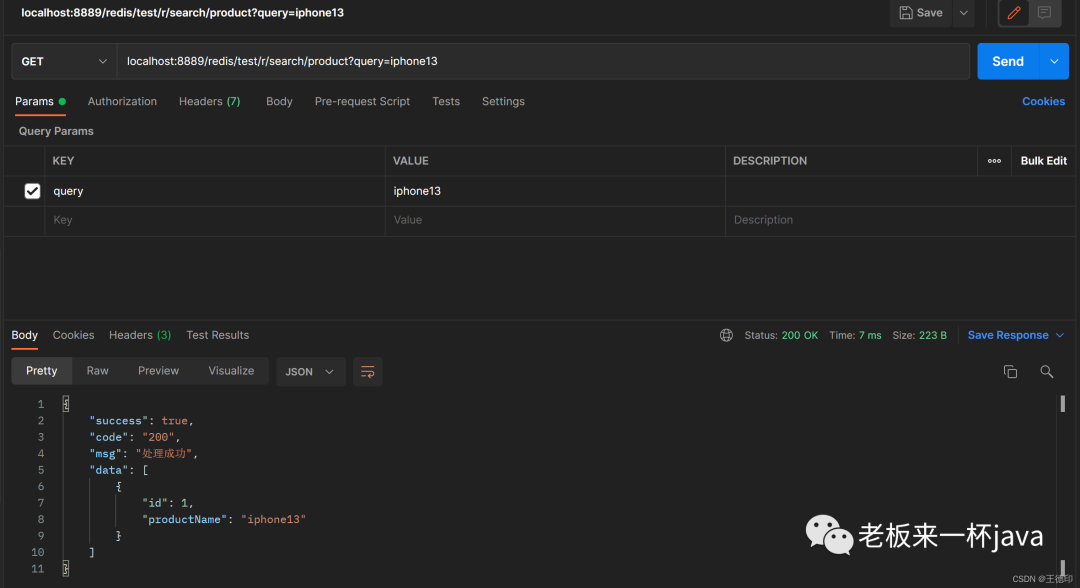Switch to Visualize view
This screenshot has height=588, width=1080.
coord(231,371)
